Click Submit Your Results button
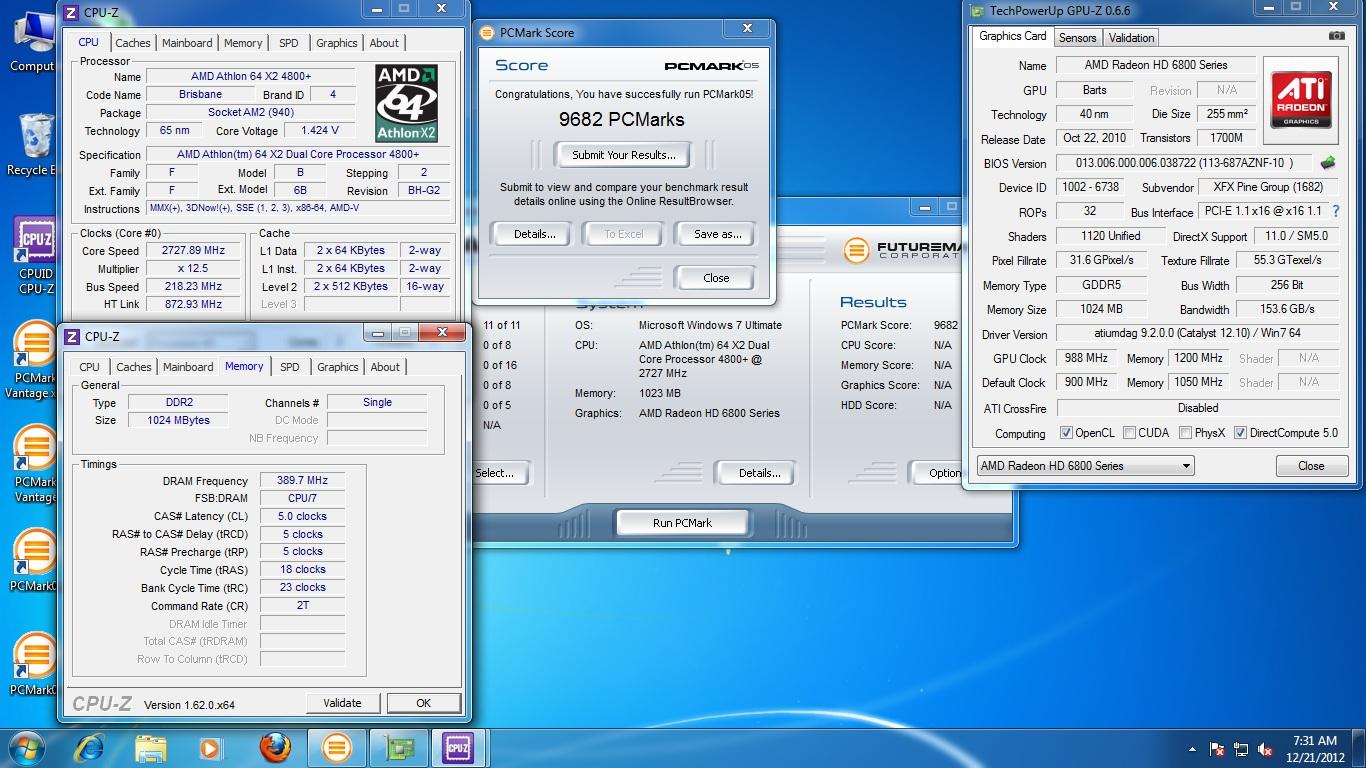1366x768 pixels. [624, 155]
